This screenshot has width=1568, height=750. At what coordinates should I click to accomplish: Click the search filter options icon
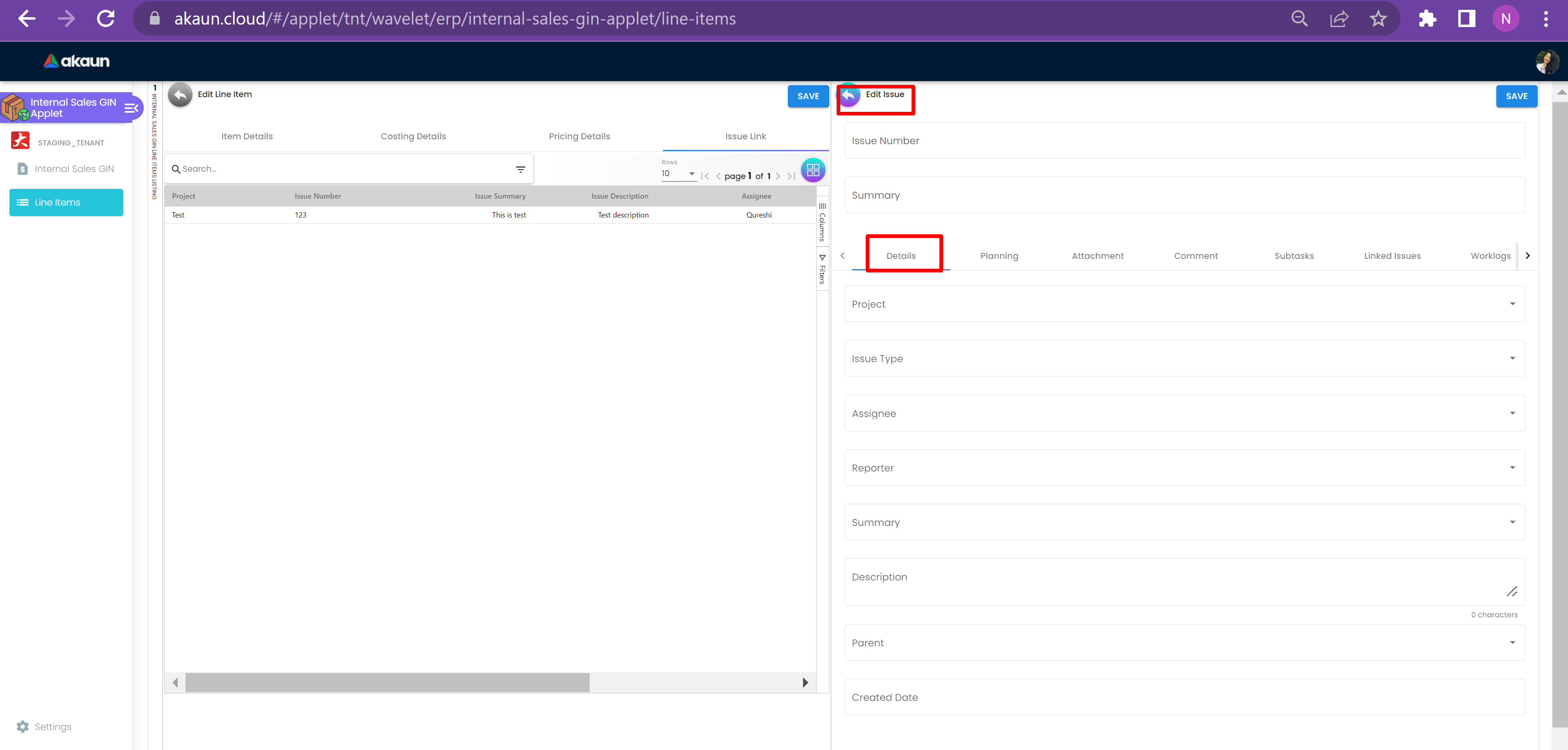coord(520,169)
